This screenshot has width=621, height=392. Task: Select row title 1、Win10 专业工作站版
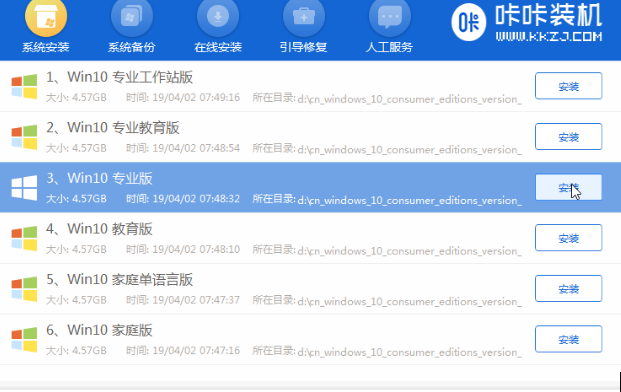(119, 77)
